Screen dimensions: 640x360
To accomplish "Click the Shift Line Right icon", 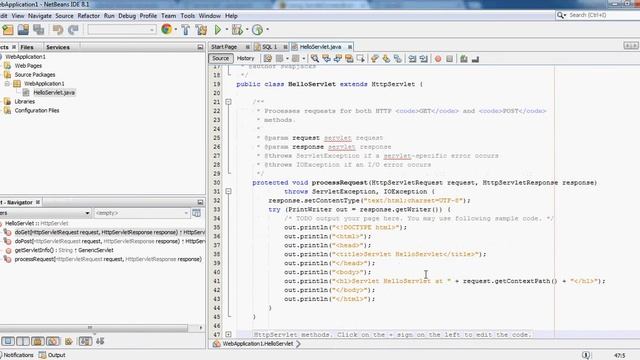I will click(x=424, y=59).
